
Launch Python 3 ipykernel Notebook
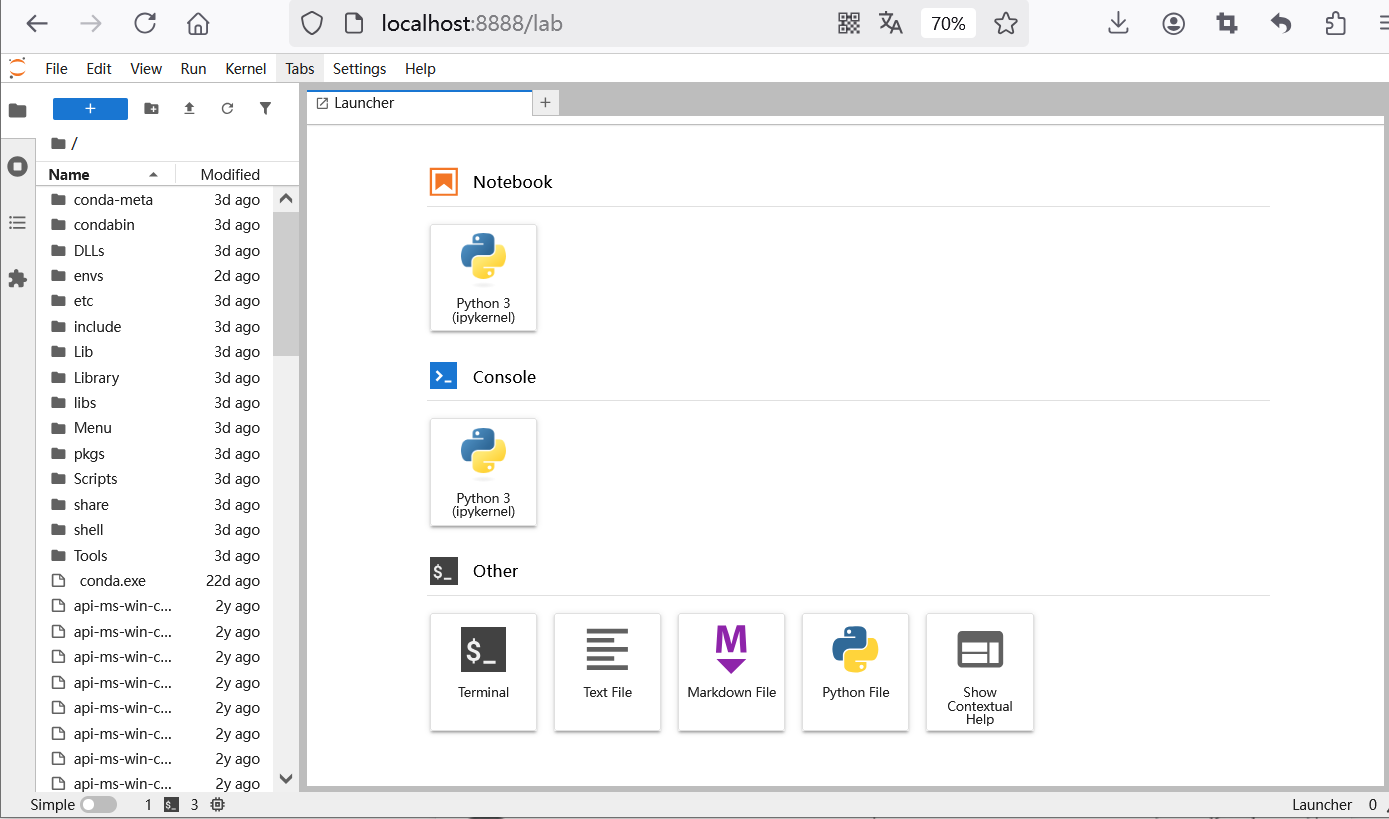(484, 277)
